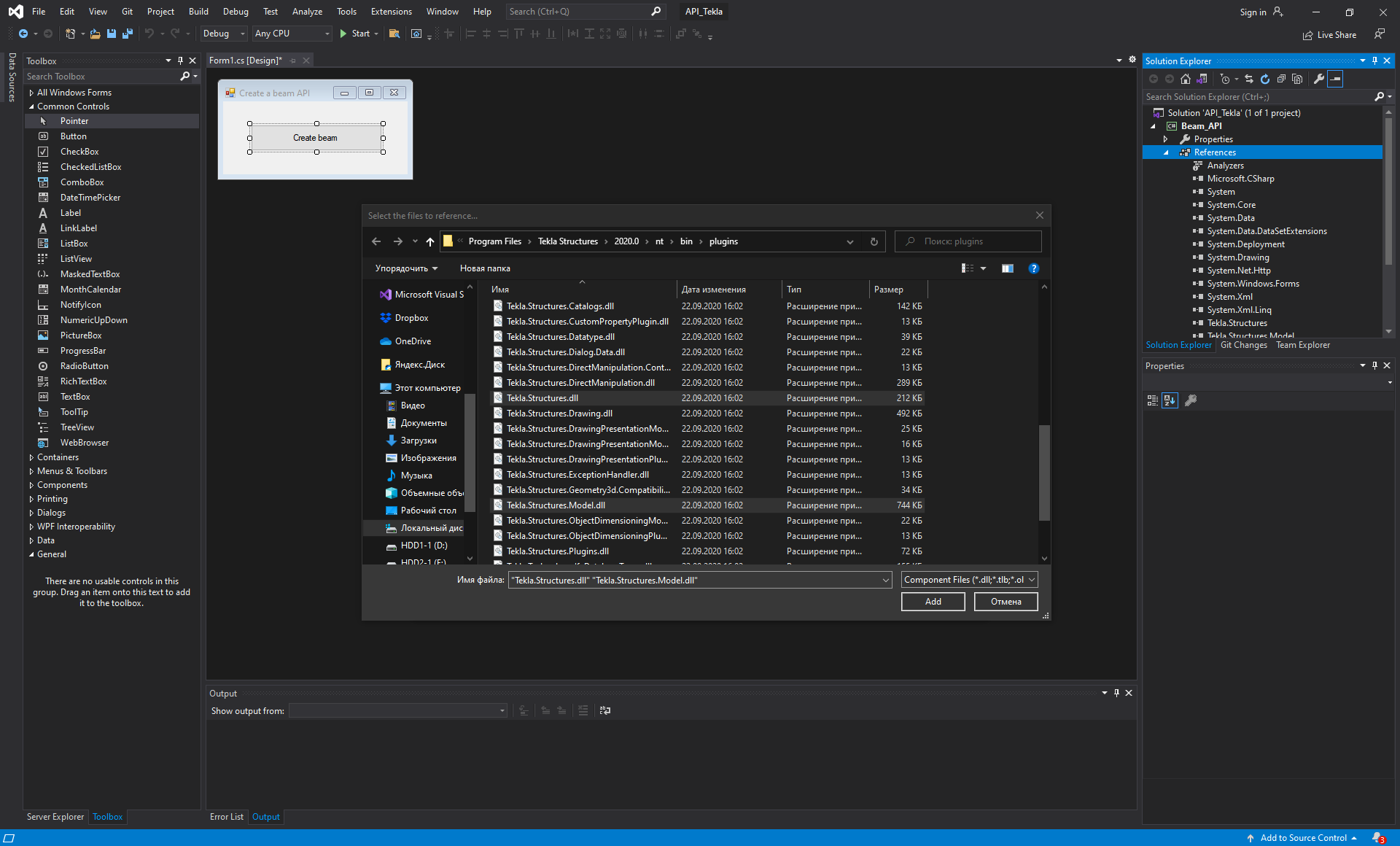Click Add to reference the selected DLLs
The width and height of the screenshot is (1400, 846).
click(x=933, y=601)
